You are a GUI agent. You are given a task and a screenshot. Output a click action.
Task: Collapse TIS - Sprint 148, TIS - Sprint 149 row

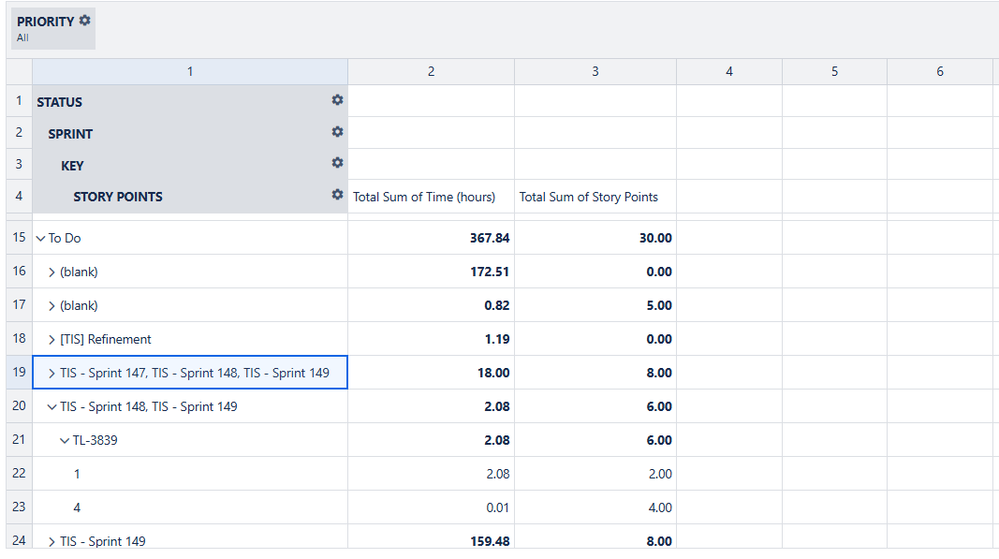click(52, 407)
